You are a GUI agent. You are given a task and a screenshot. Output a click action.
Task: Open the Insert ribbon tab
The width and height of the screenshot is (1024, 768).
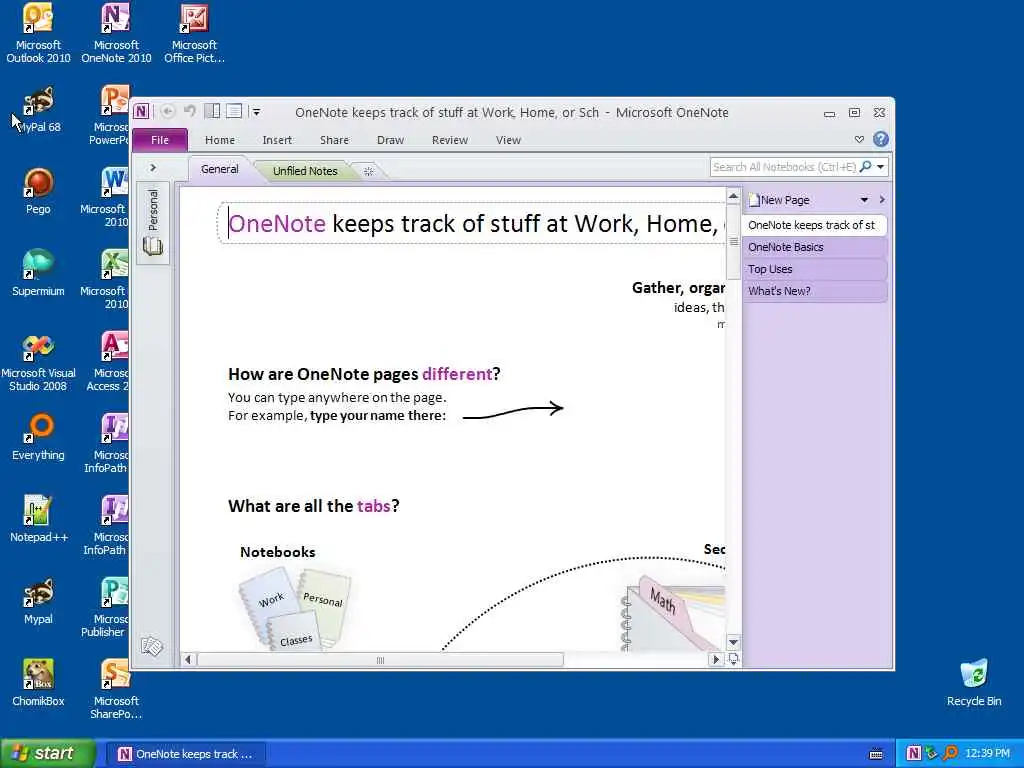click(277, 140)
